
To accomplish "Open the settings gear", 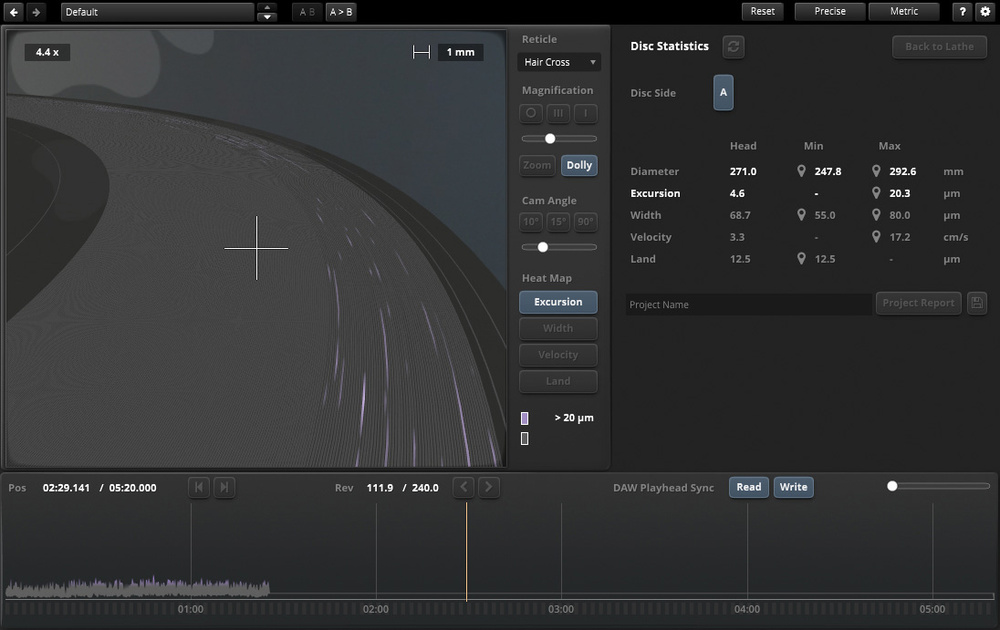I will [984, 12].
